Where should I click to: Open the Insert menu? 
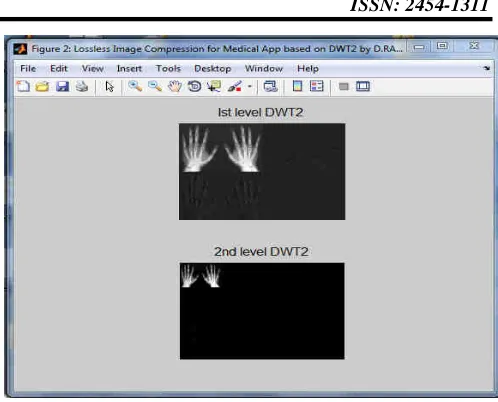(x=129, y=69)
